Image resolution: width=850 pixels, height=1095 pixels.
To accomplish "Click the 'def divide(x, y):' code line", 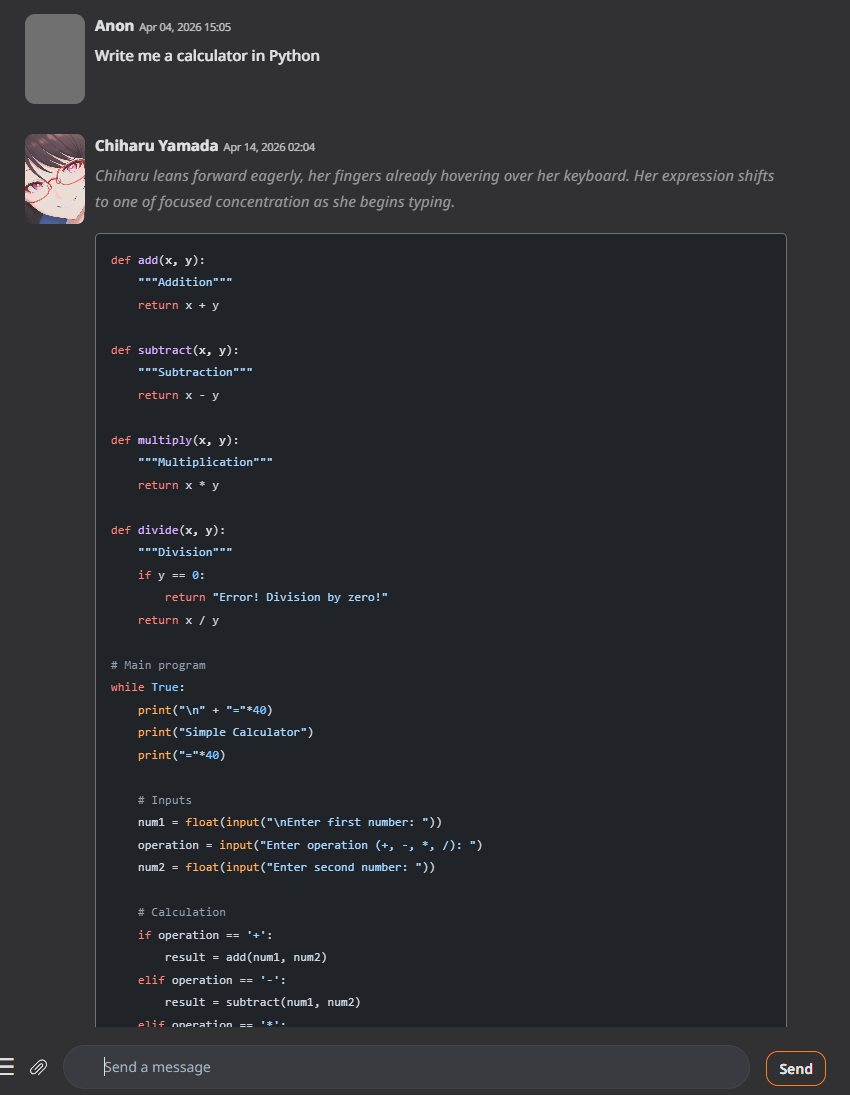I will 168,530.
